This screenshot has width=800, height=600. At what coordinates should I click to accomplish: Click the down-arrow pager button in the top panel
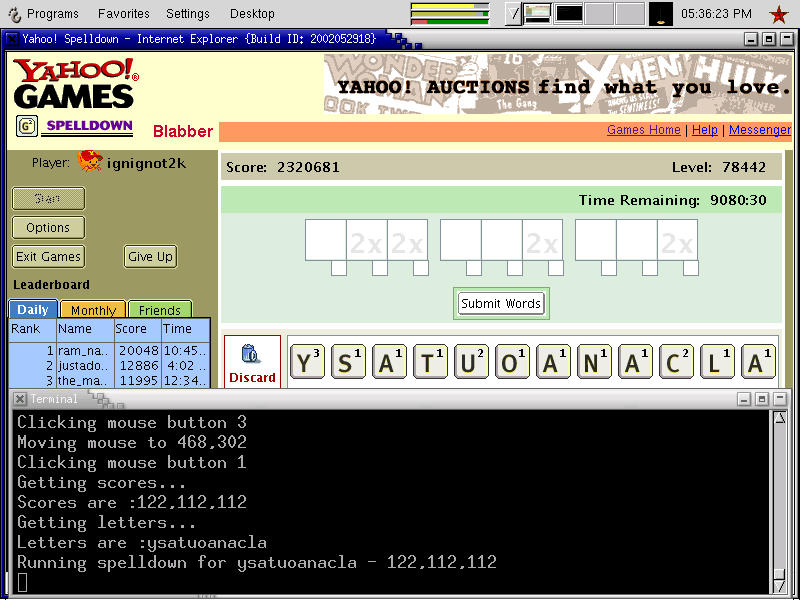(514, 14)
